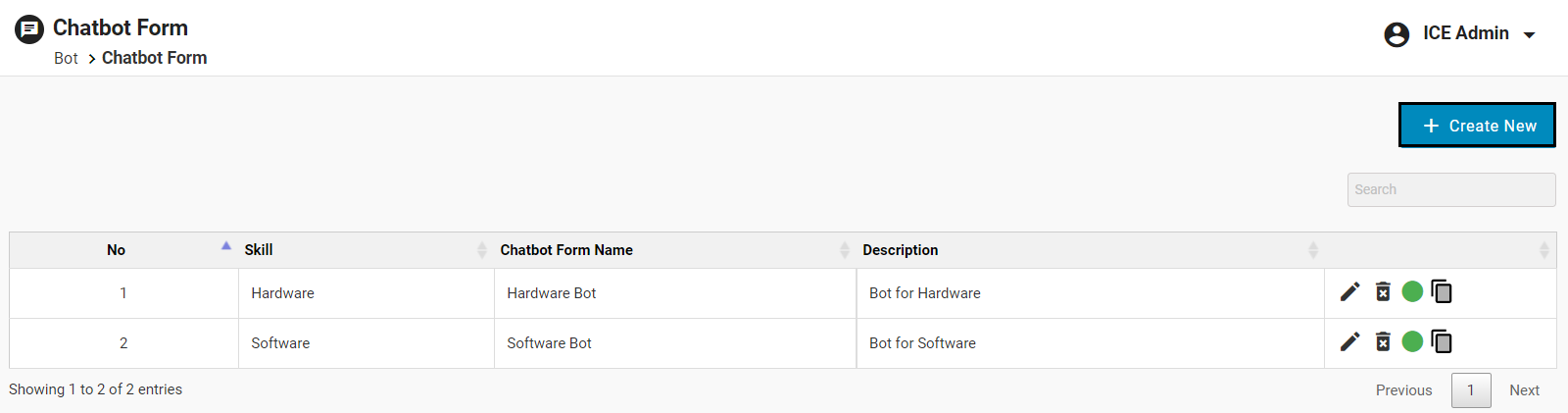Viewport: 1568px width, 413px height.
Task: Go to the Next page
Action: pyautogui.click(x=1524, y=390)
